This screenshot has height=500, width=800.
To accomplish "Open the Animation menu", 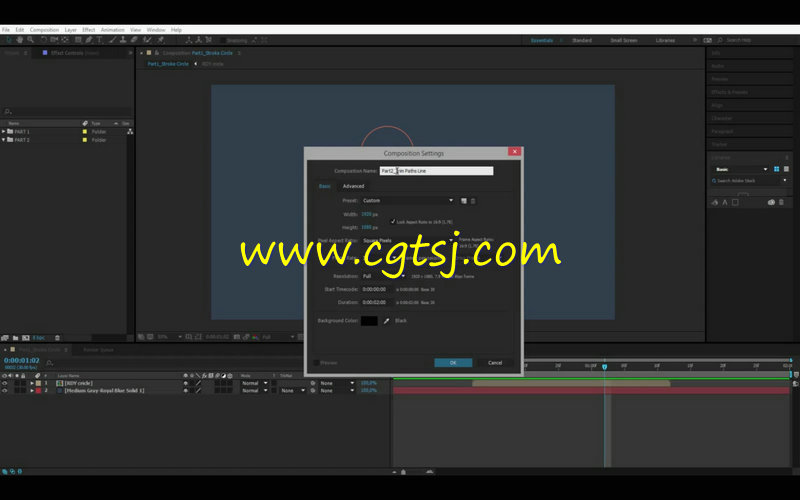I will tap(113, 30).
